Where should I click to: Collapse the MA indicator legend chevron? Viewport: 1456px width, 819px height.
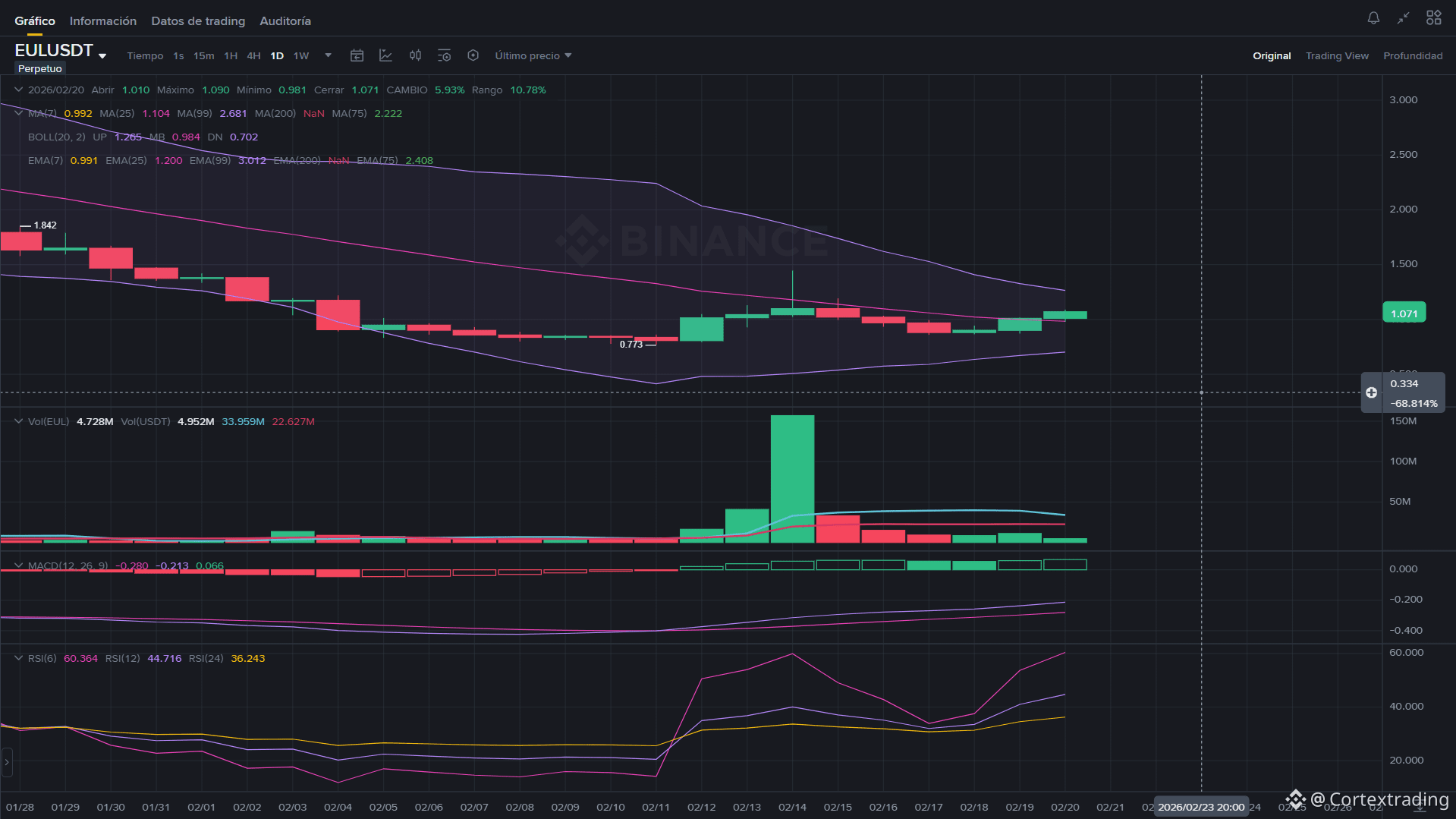(18, 113)
